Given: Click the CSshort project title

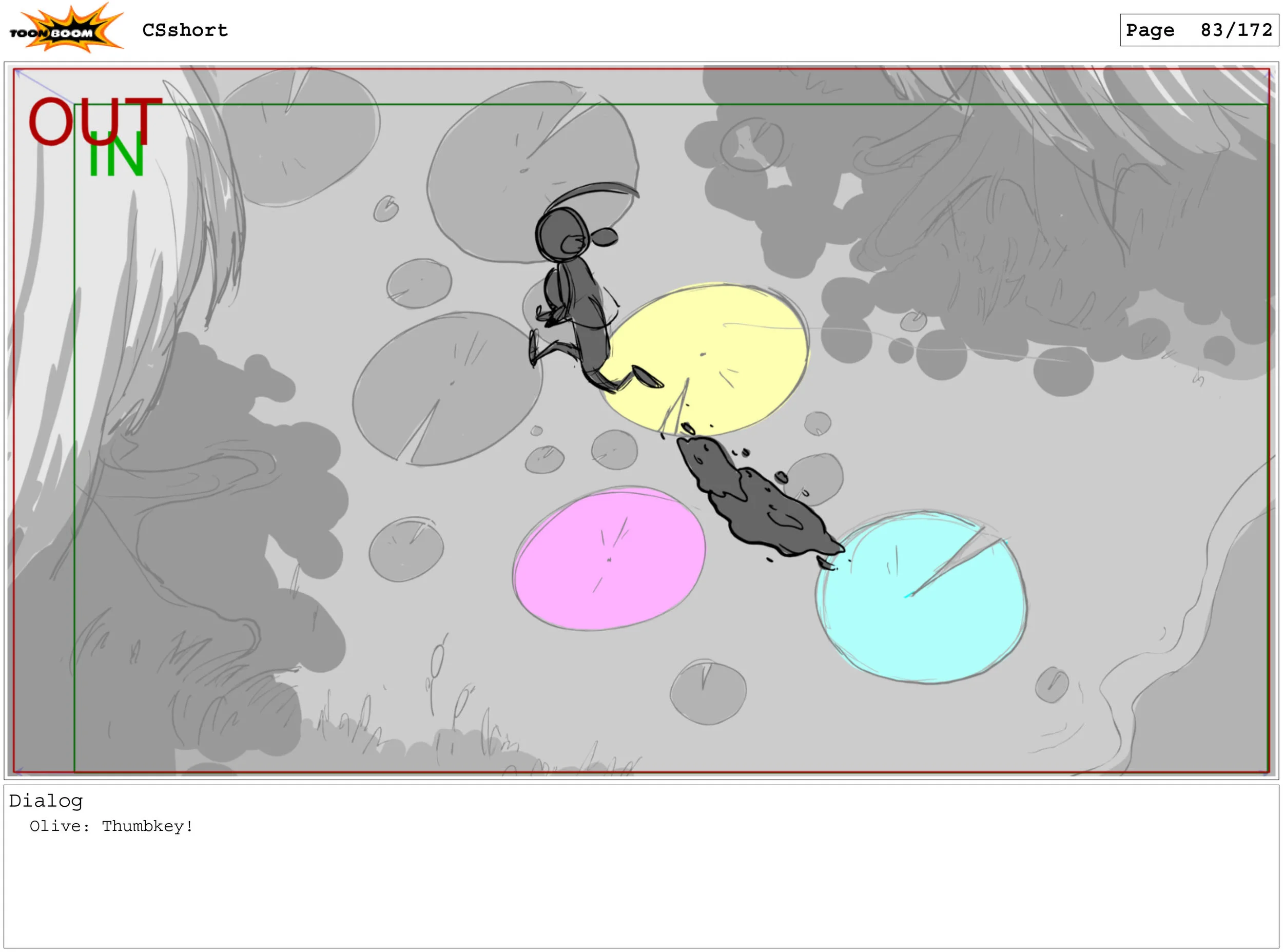Looking at the screenshot, I should point(185,30).
